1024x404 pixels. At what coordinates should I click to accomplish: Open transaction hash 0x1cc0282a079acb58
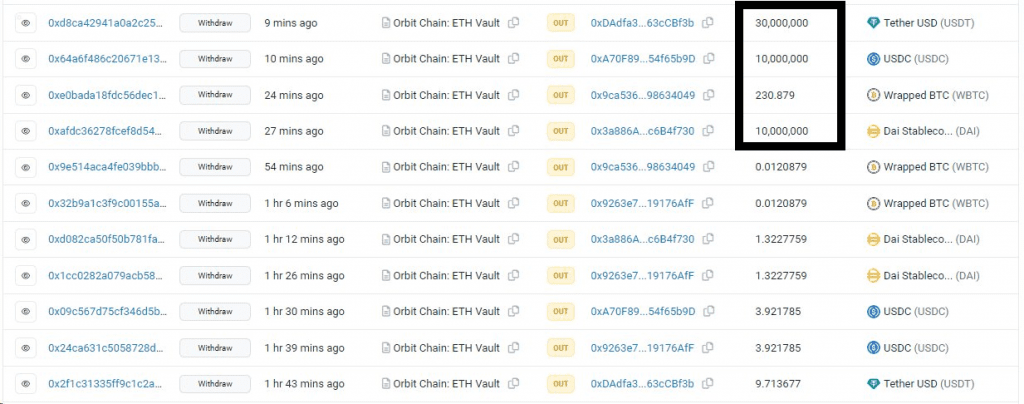[x=107, y=275]
